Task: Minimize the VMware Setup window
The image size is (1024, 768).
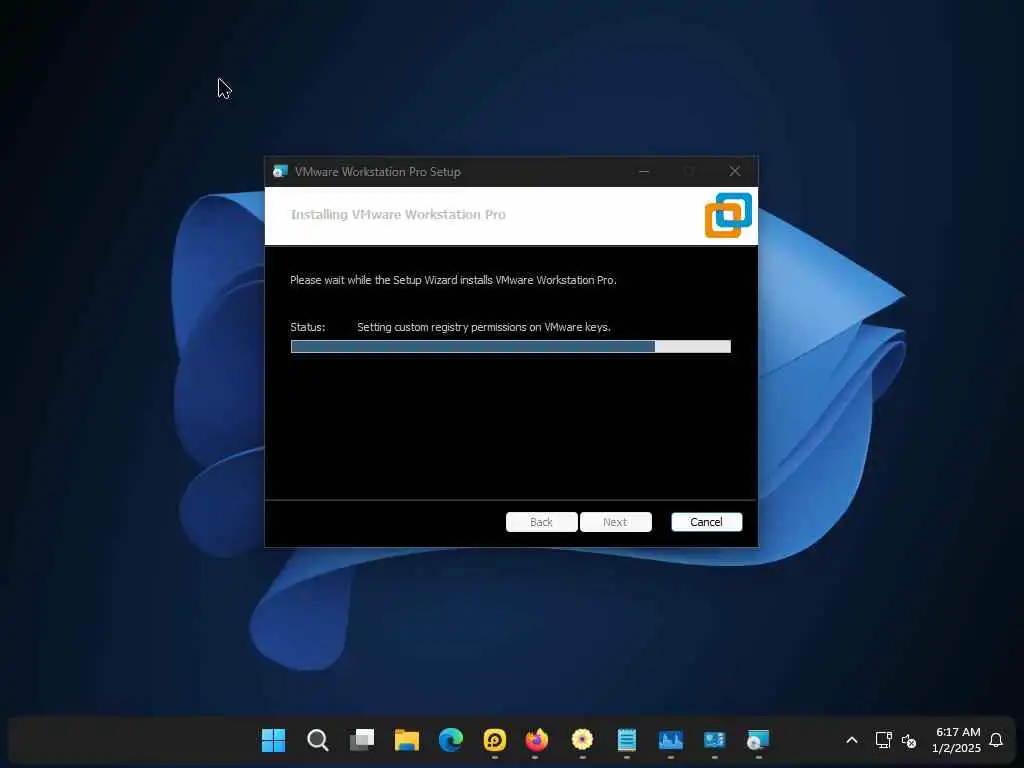Action: pos(644,171)
